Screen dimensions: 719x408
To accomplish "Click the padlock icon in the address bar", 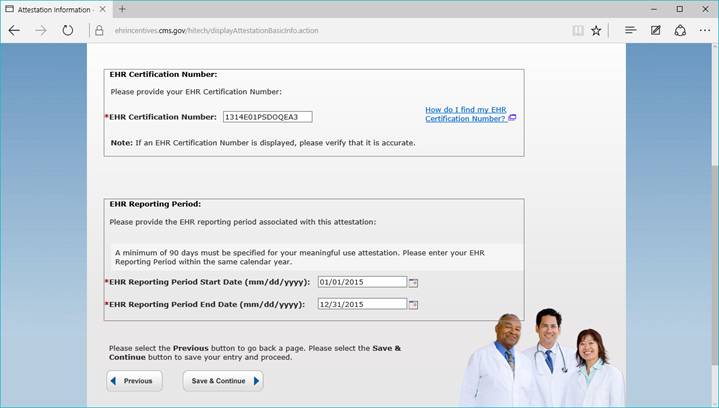I will pos(99,30).
